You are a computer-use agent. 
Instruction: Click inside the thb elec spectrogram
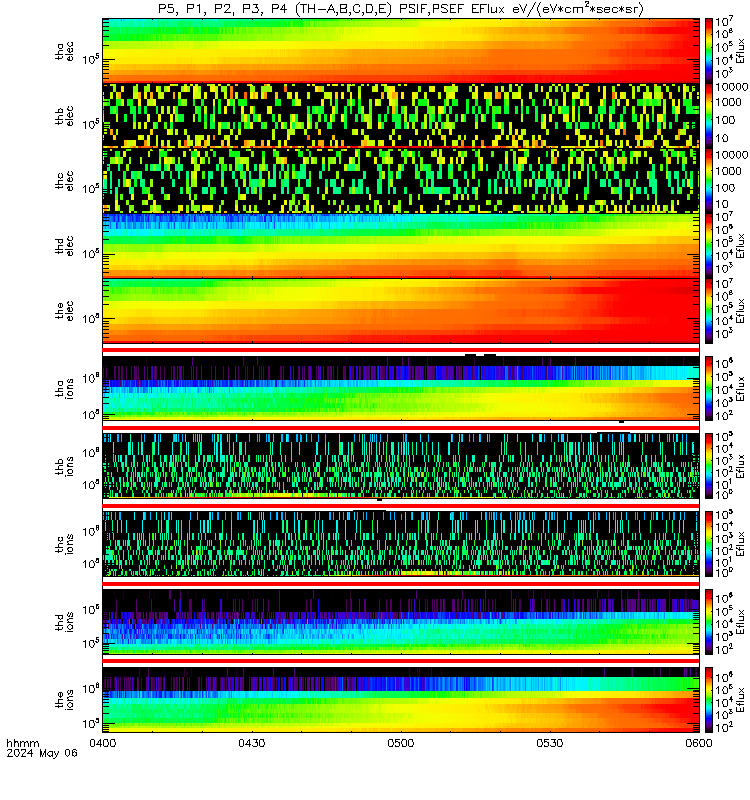point(401,115)
